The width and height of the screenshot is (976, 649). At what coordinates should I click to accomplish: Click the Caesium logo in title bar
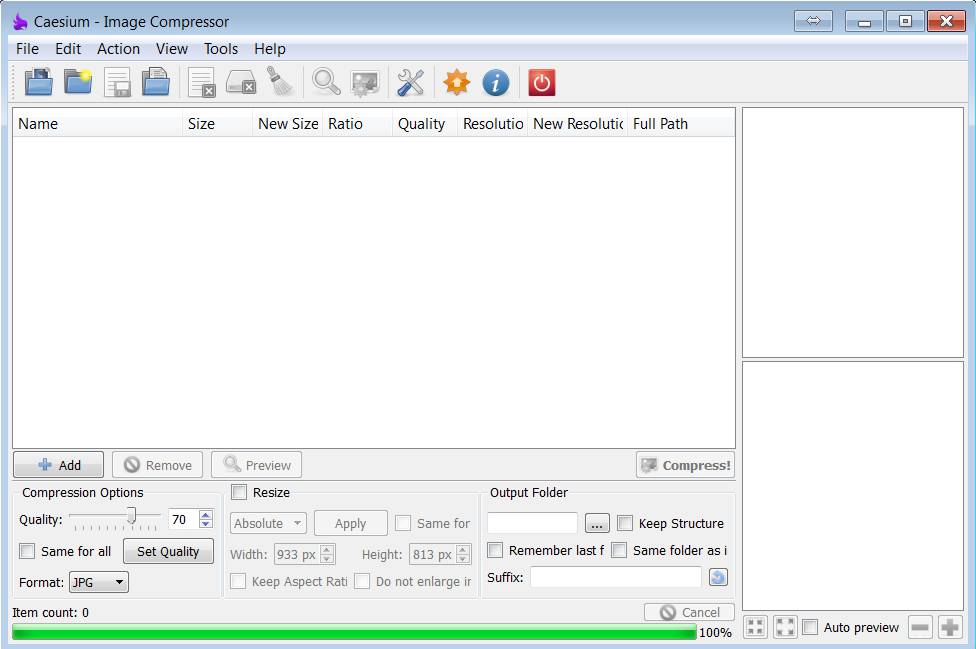click(x=21, y=21)
